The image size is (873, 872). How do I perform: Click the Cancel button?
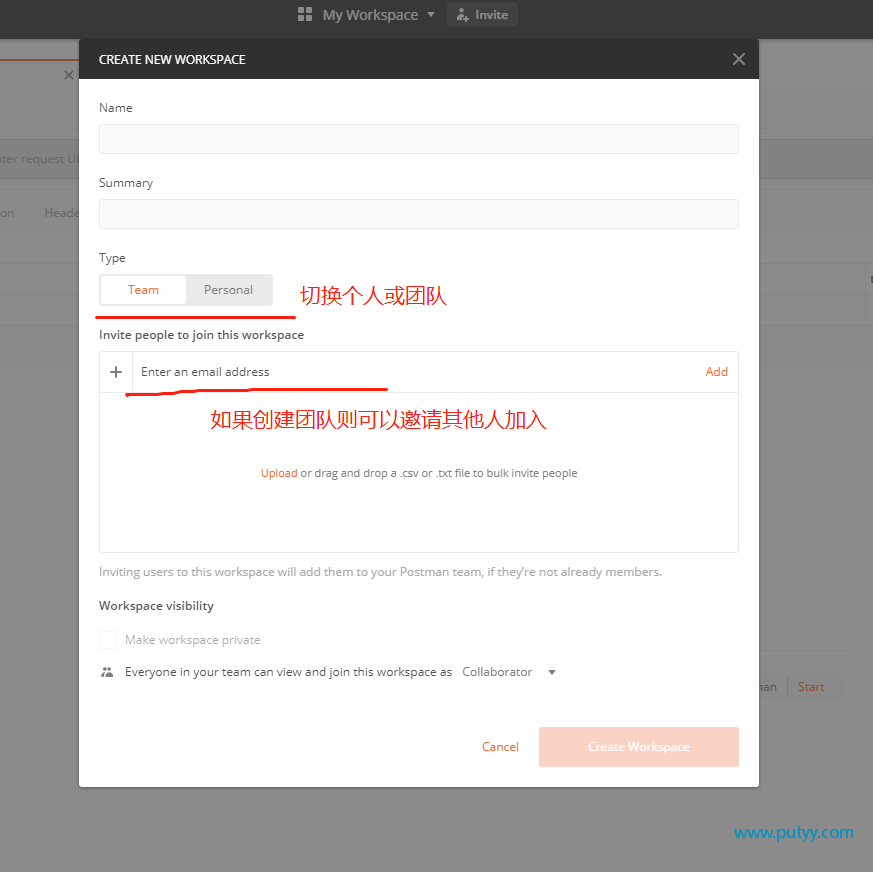[x=500, y=747]
